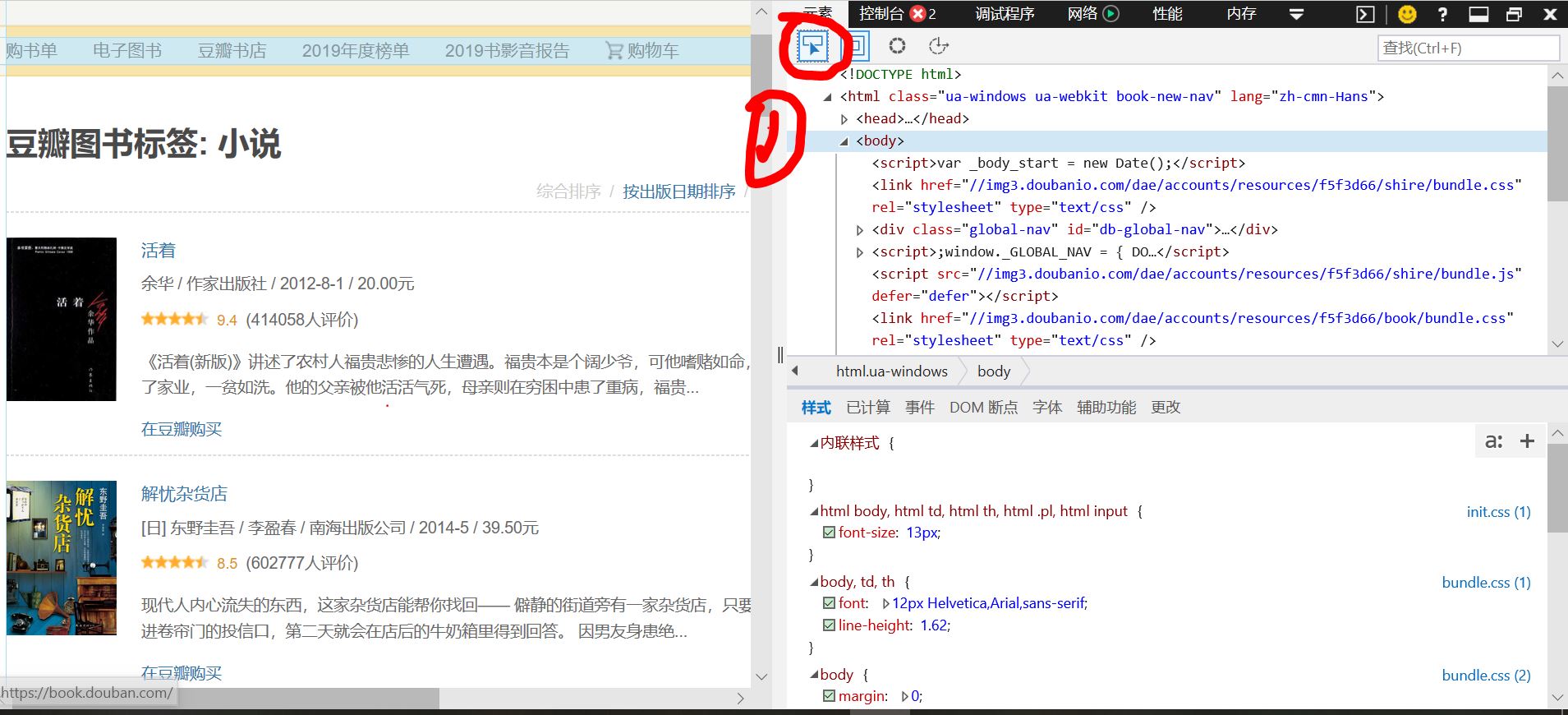The image size is (1568, 715).
Task: Click the red error badge on the console tab
Action: [x=918, y=13]
